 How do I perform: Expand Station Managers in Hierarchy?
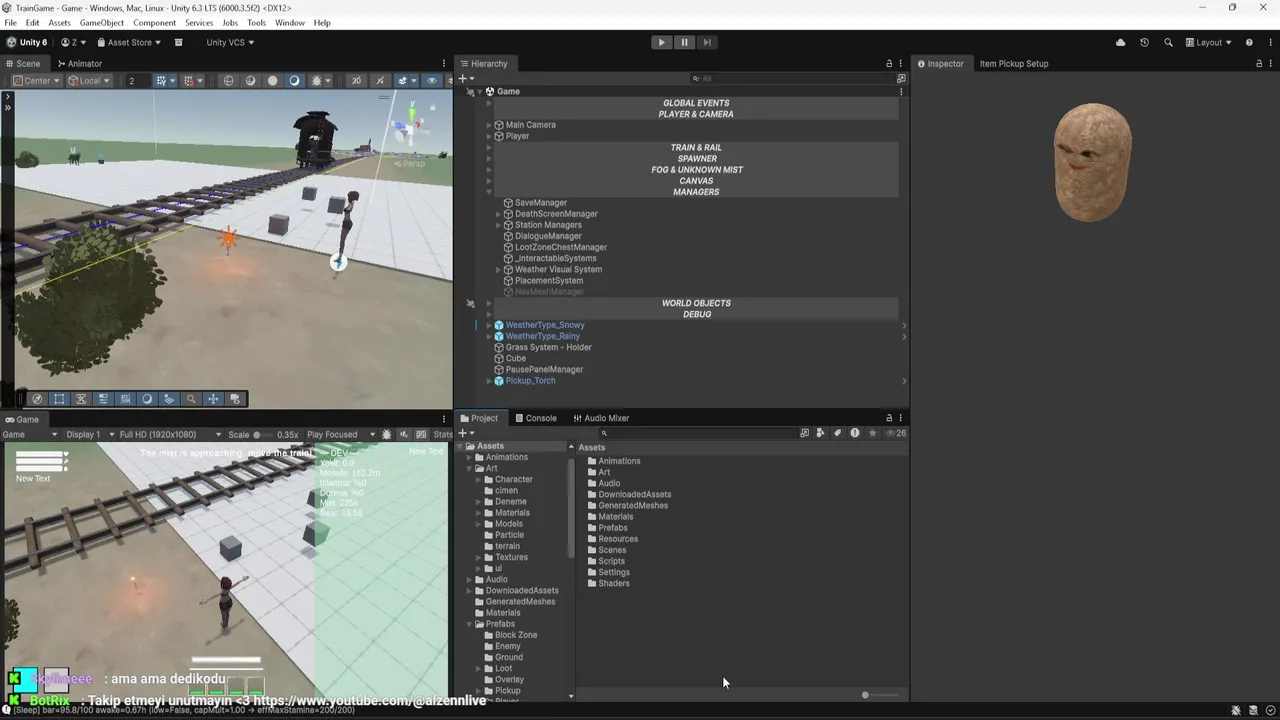tap(498, 225)
